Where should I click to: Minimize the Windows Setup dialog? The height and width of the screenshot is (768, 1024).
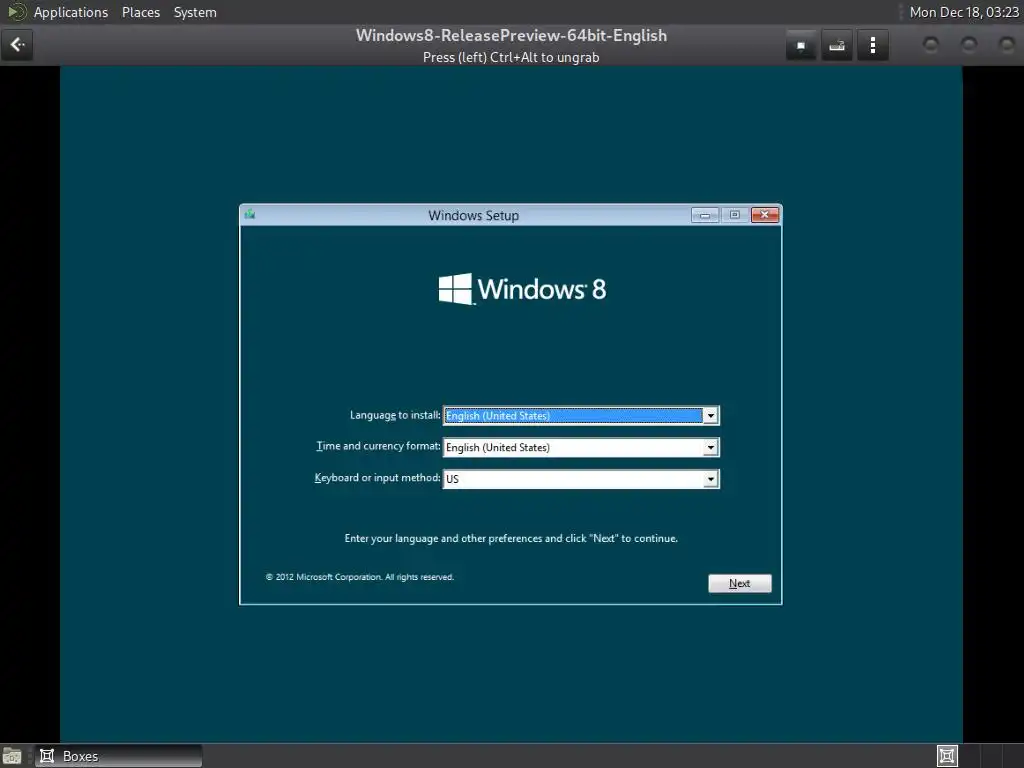point(705,215)
